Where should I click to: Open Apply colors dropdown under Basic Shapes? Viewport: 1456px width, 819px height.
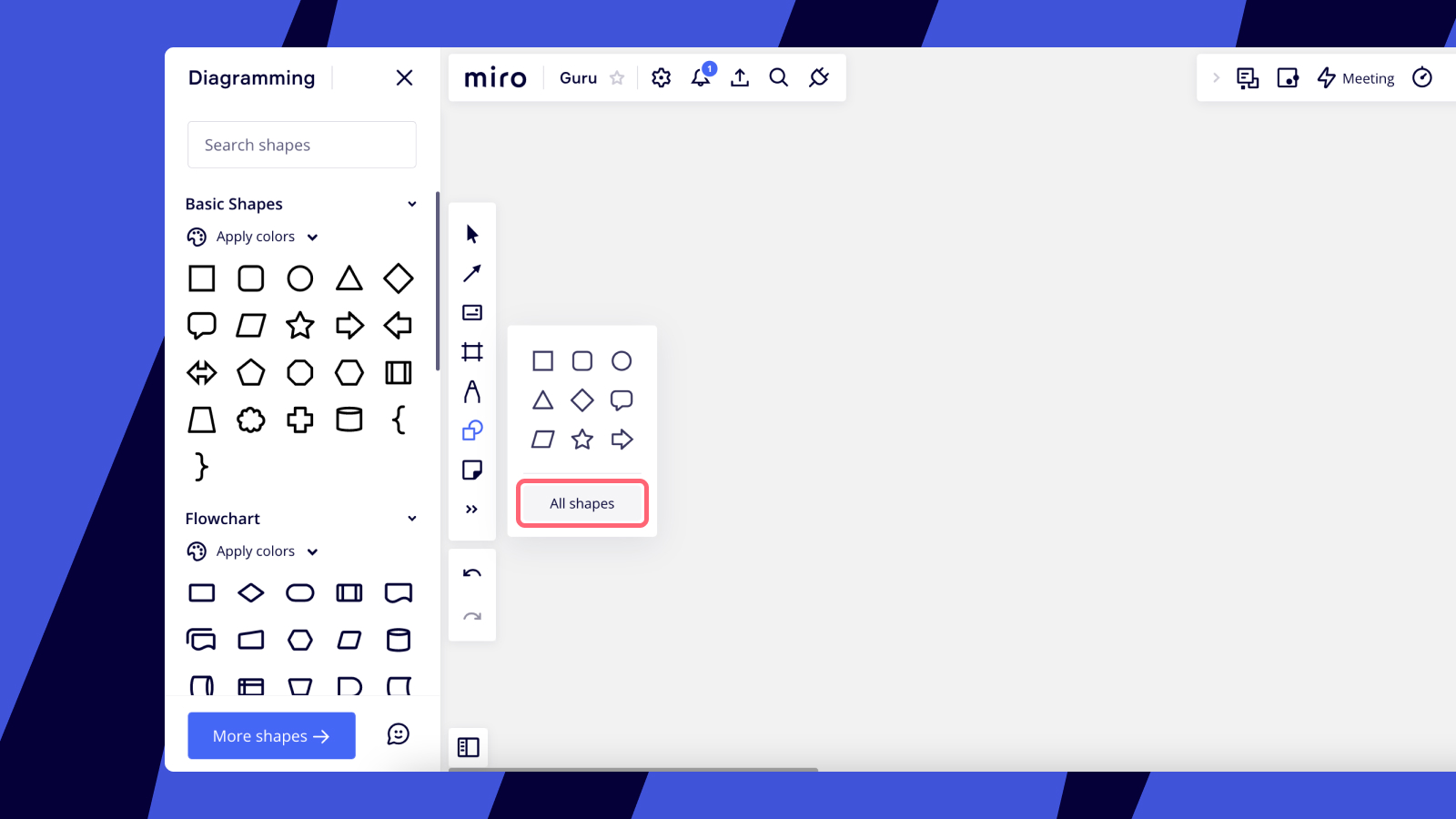click(x=255, y=237)
